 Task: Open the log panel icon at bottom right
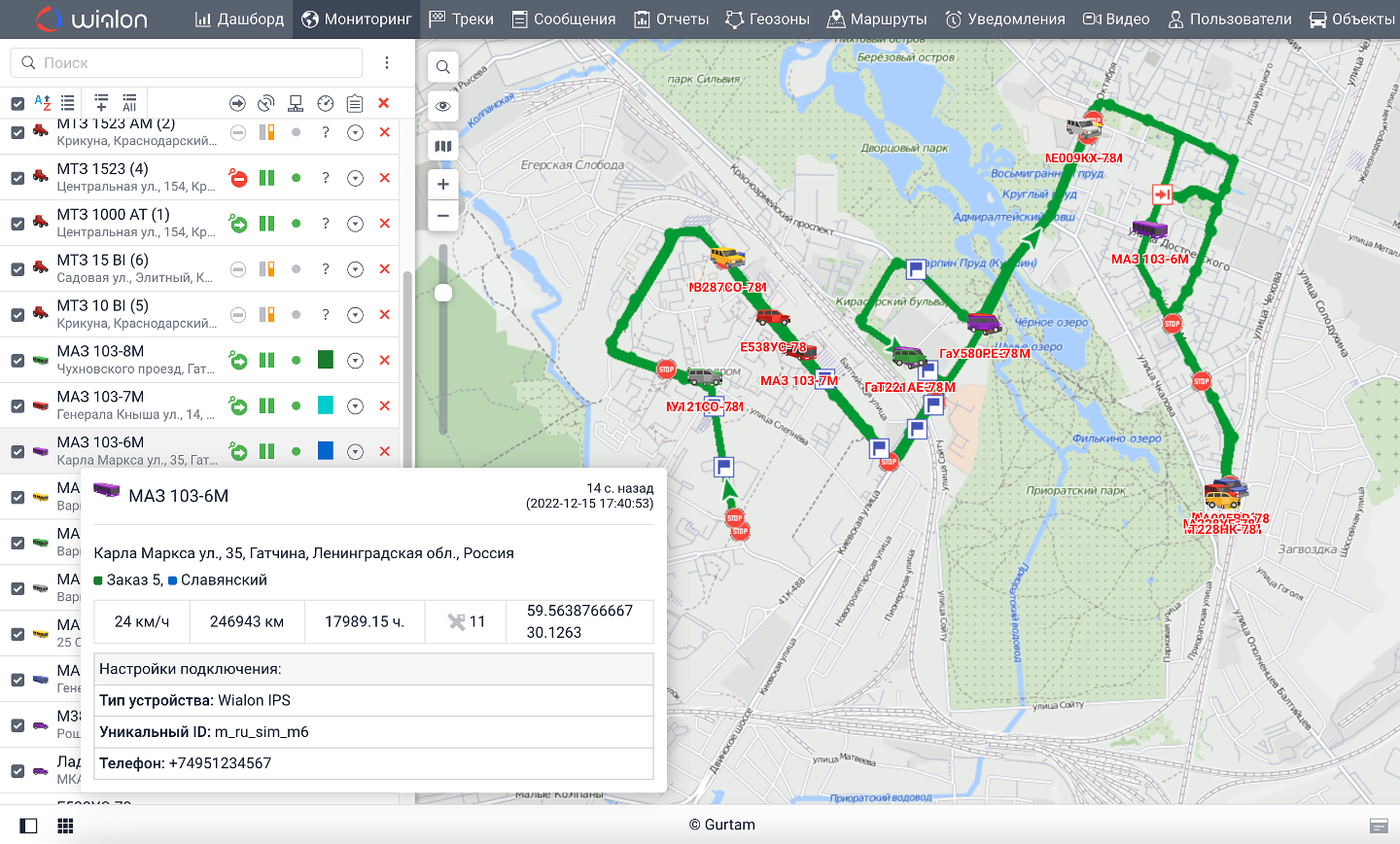pos(1379,826)
